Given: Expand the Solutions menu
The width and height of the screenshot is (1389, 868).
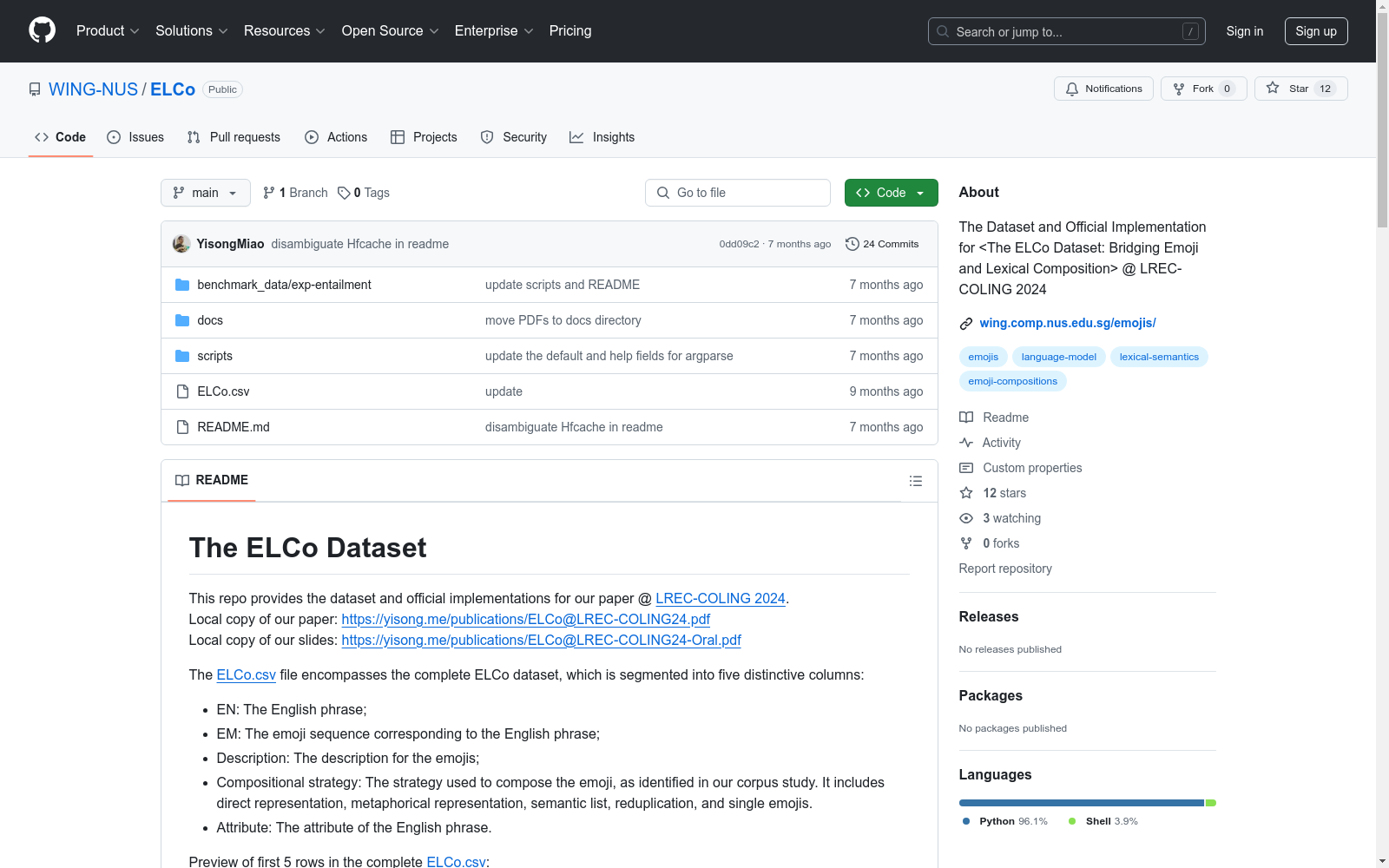Looking at the screenshot, I should click(192, 30).
